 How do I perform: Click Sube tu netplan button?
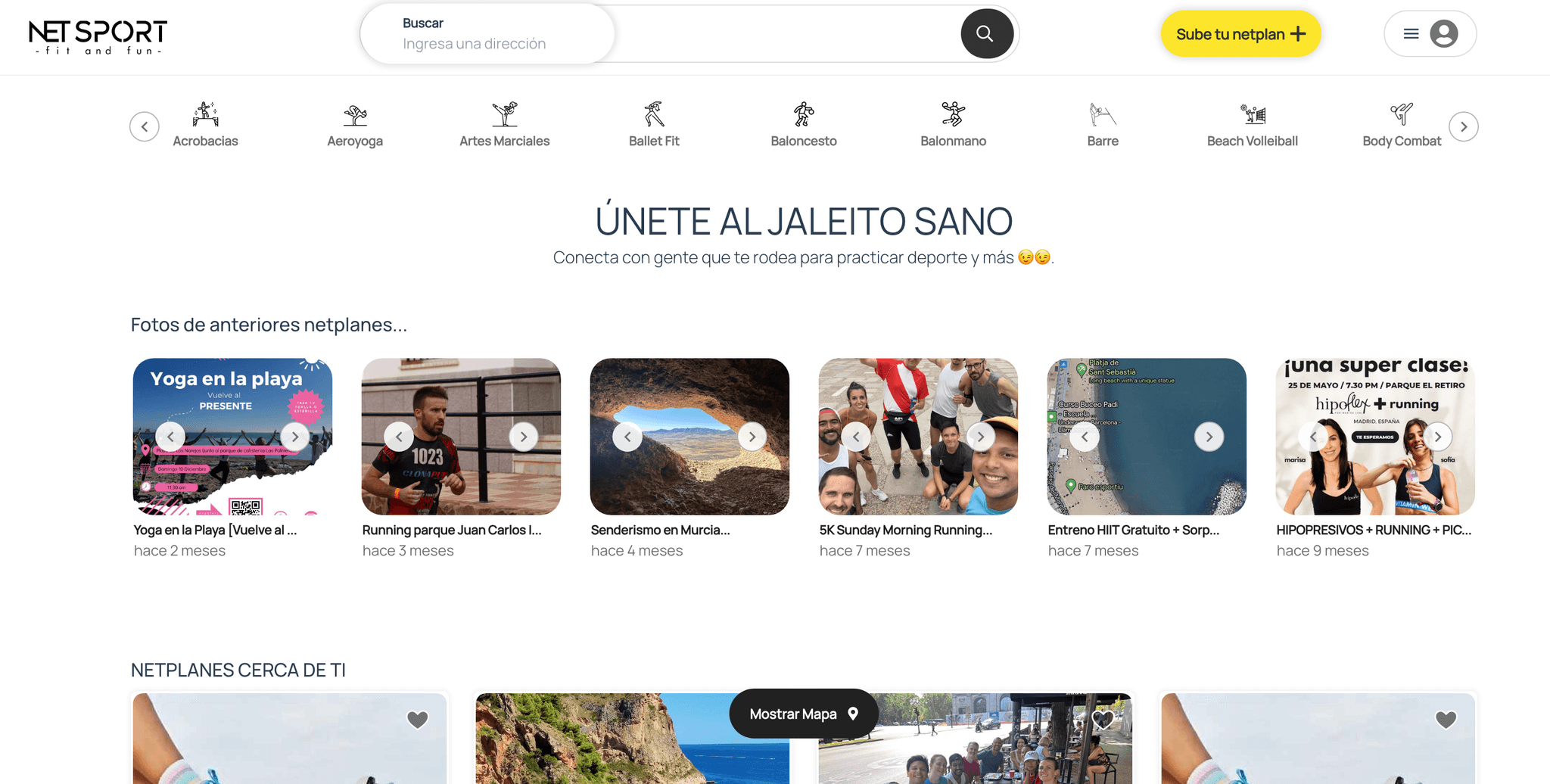pyautogui.click(x=1240, y=34)
